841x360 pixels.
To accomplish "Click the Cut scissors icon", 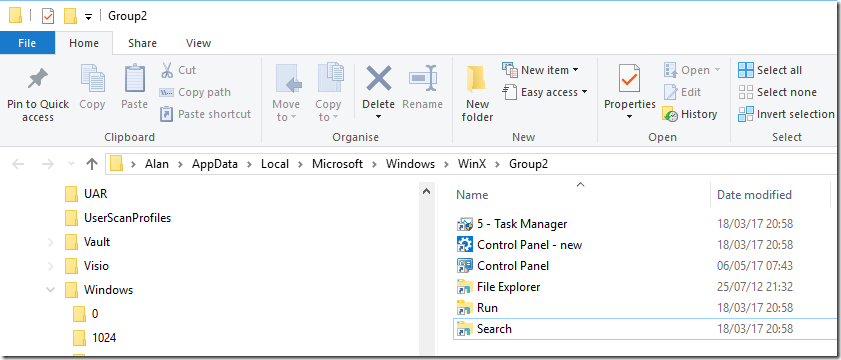I will tap(167, 70).
